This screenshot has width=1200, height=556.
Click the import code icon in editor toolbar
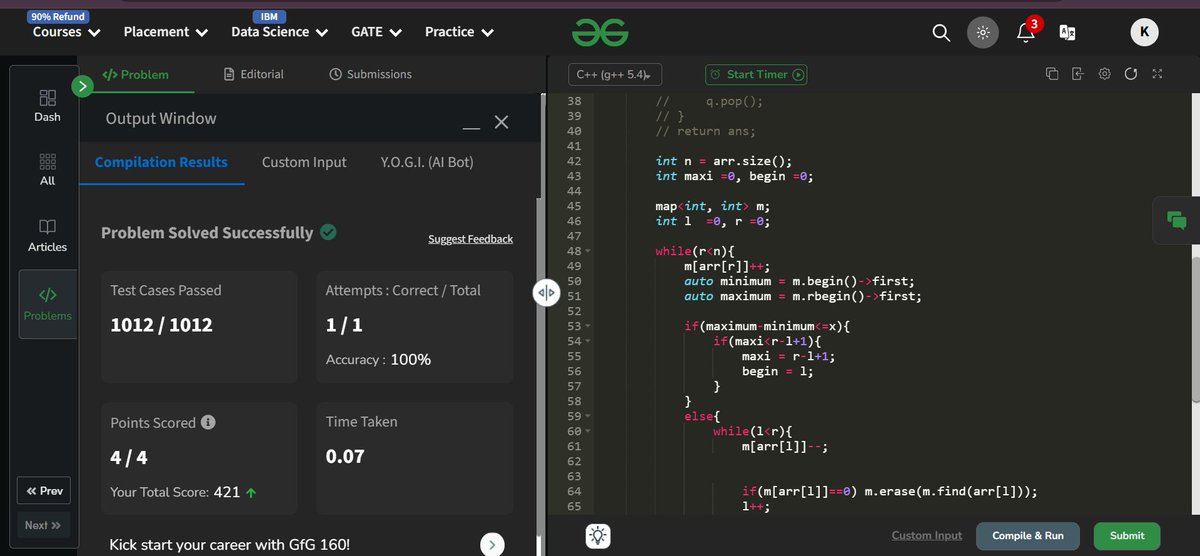[x=1078, y=74]
